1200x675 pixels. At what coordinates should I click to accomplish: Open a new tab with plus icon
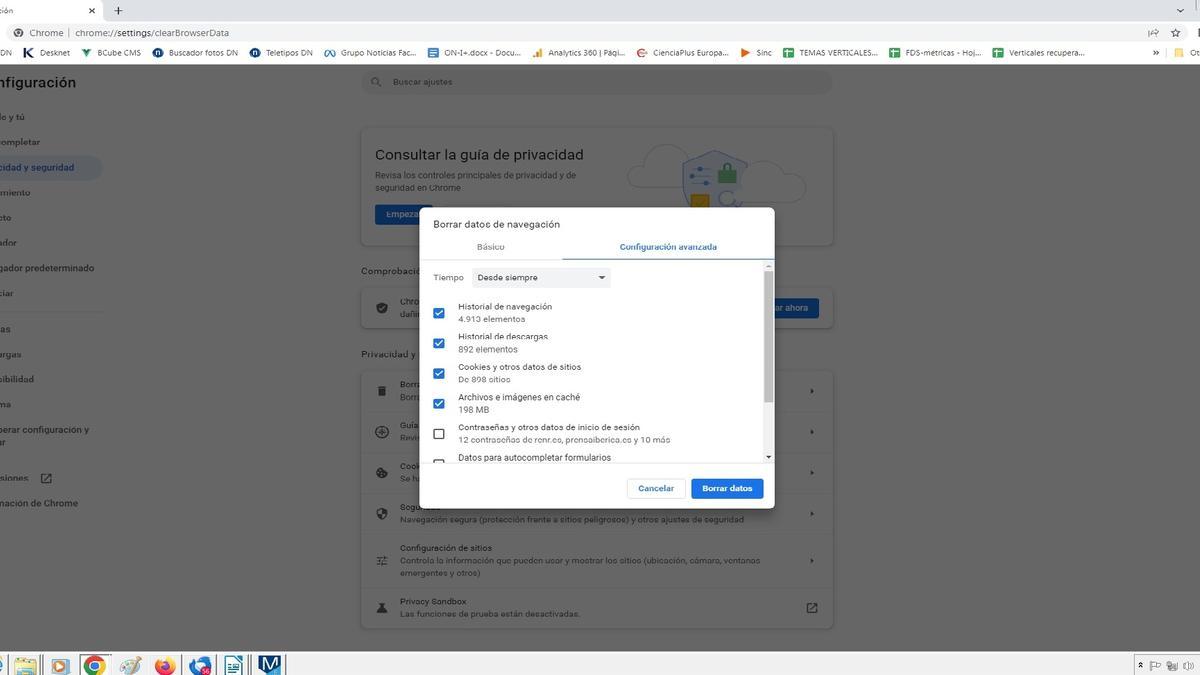coord(118,11)
